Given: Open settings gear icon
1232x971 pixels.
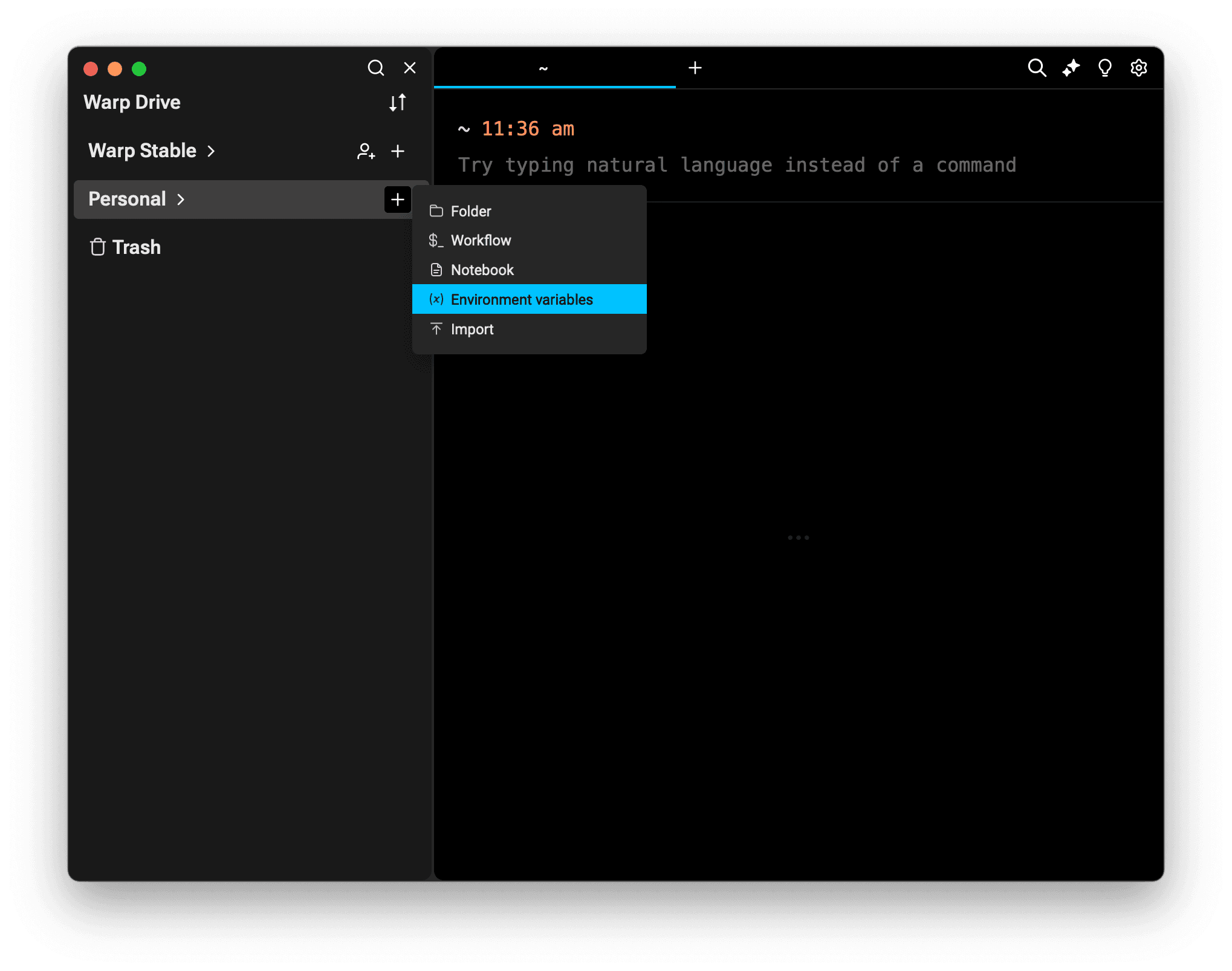Looking at the screenshot, I should (x=1138, y=68).
